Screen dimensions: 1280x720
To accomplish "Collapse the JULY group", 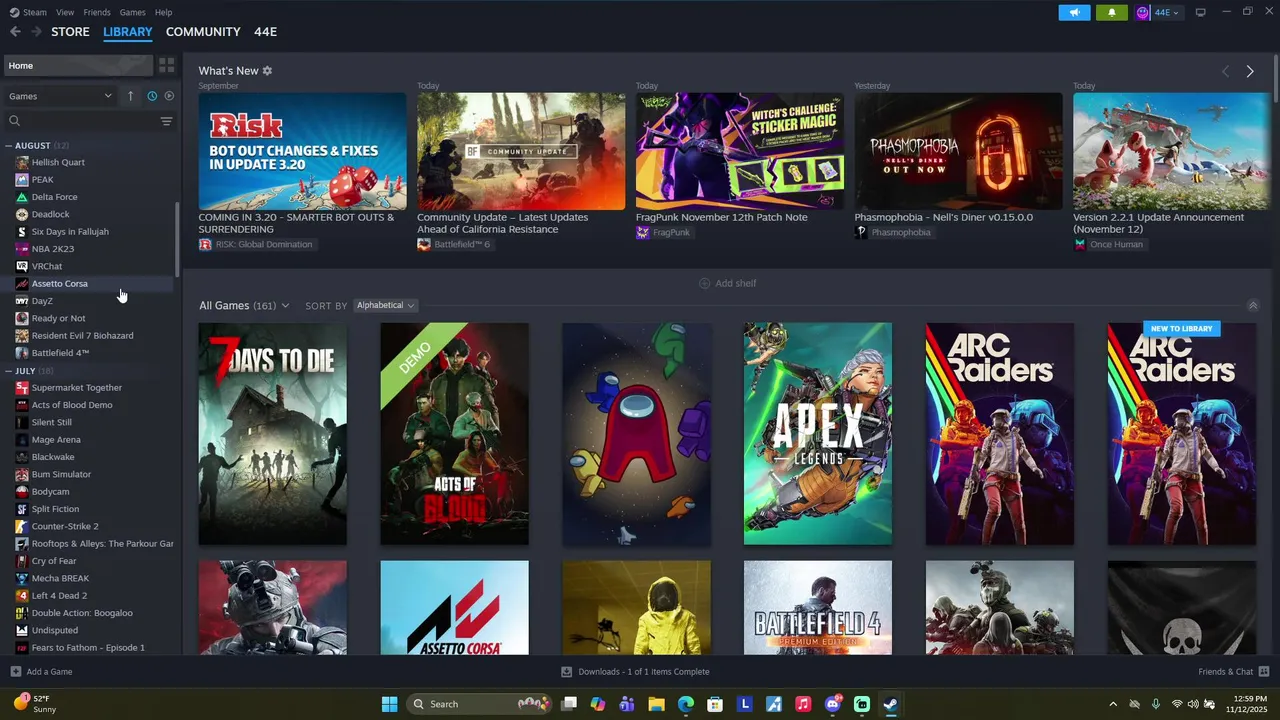I will 9,371.
